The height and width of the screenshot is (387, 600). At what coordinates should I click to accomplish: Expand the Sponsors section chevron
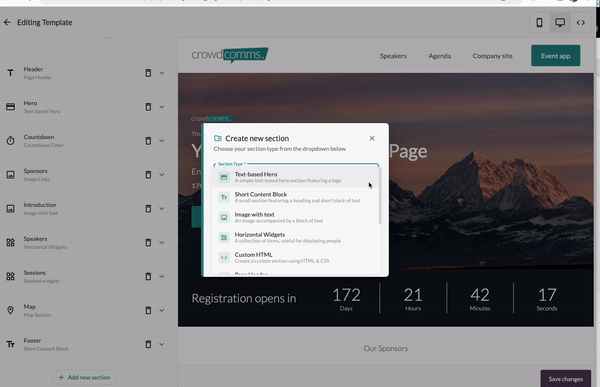(162, 175)
